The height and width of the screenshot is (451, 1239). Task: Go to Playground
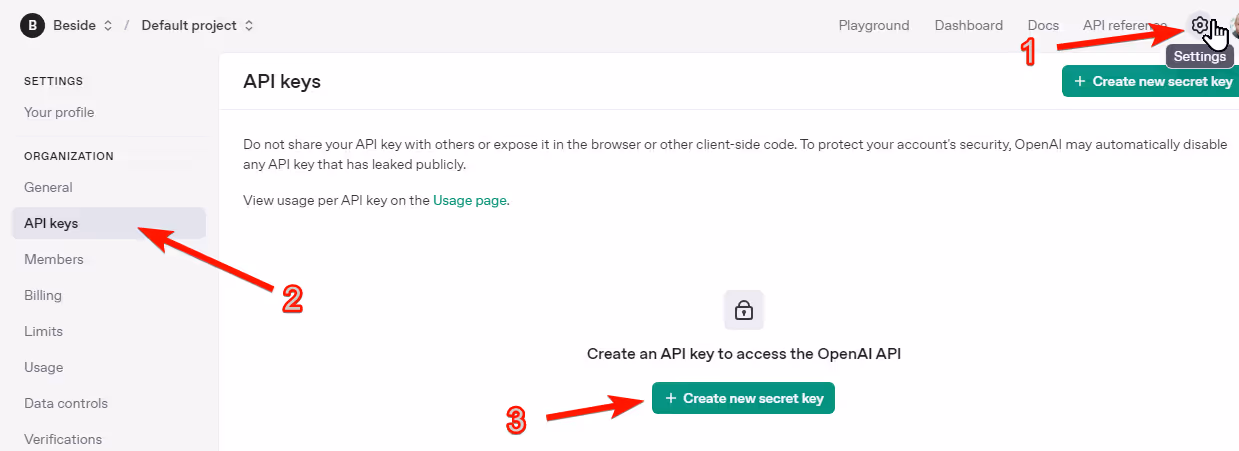874,25
